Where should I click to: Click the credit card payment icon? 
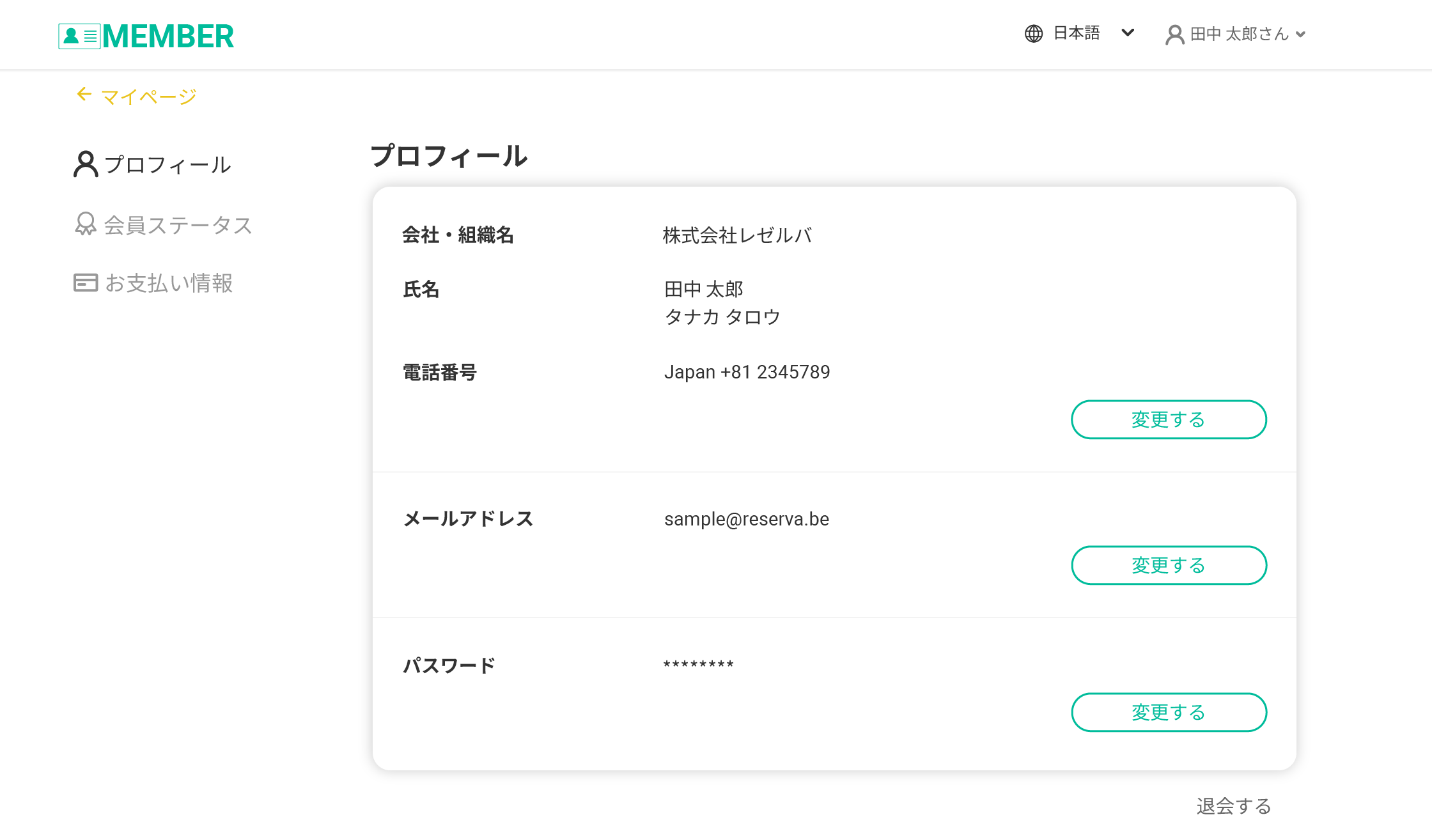tap(86, 283)
